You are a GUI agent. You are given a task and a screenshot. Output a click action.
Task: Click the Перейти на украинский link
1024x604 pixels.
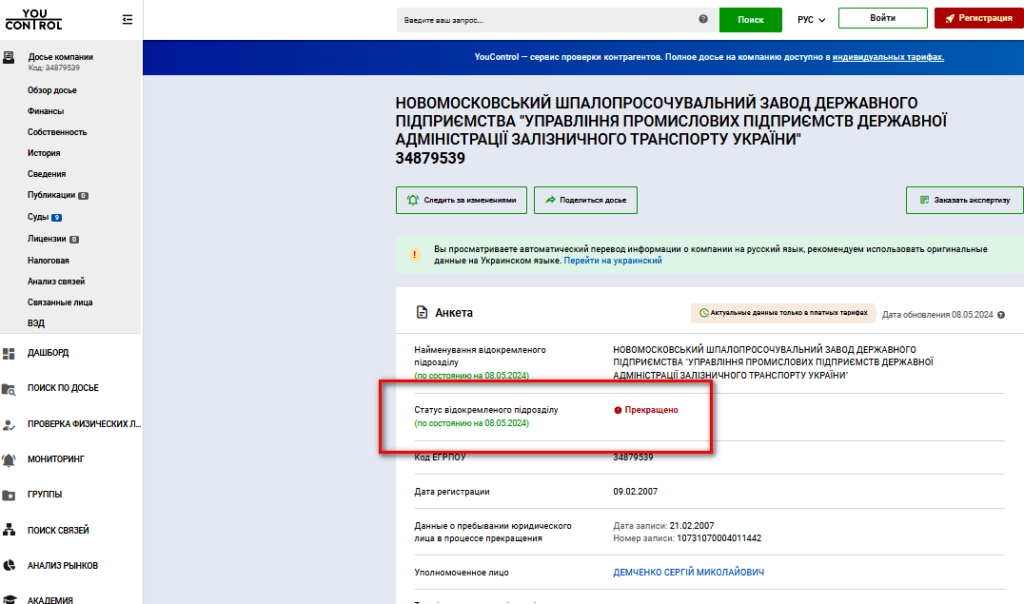point(613,261)
